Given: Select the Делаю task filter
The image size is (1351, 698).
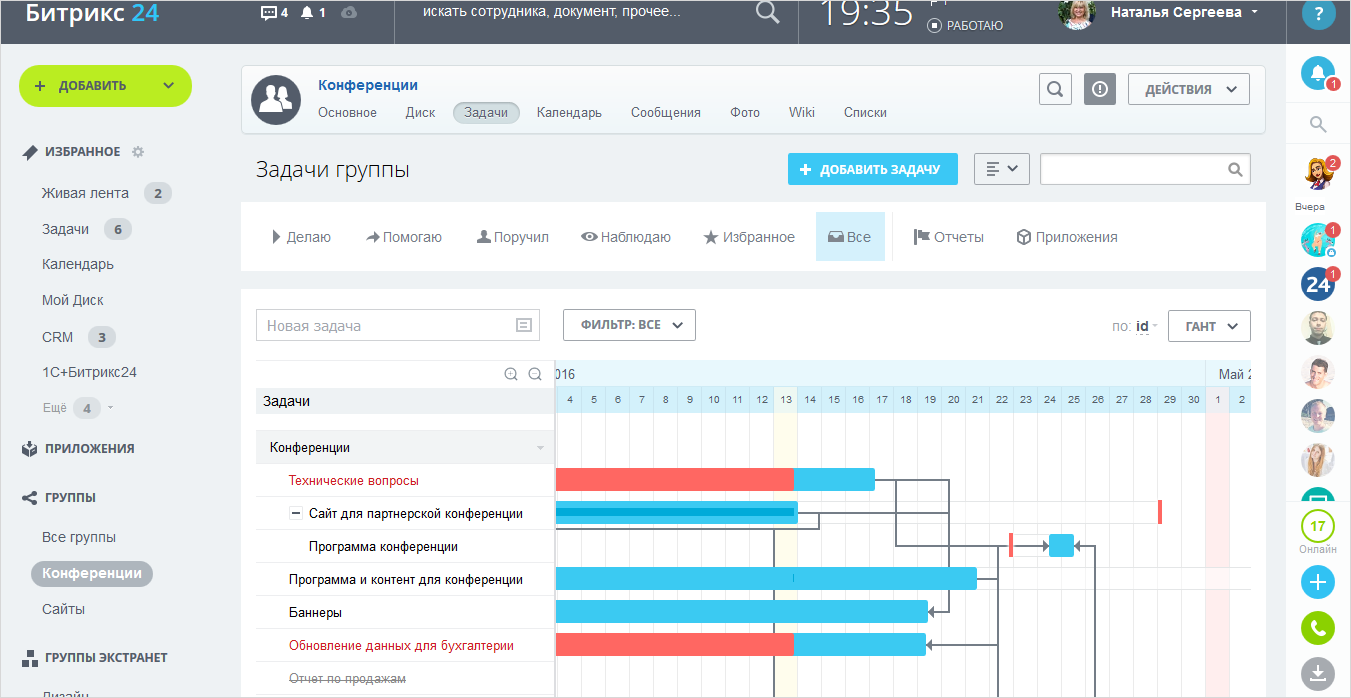Looking at the screenshot, I should coord(301,237).
